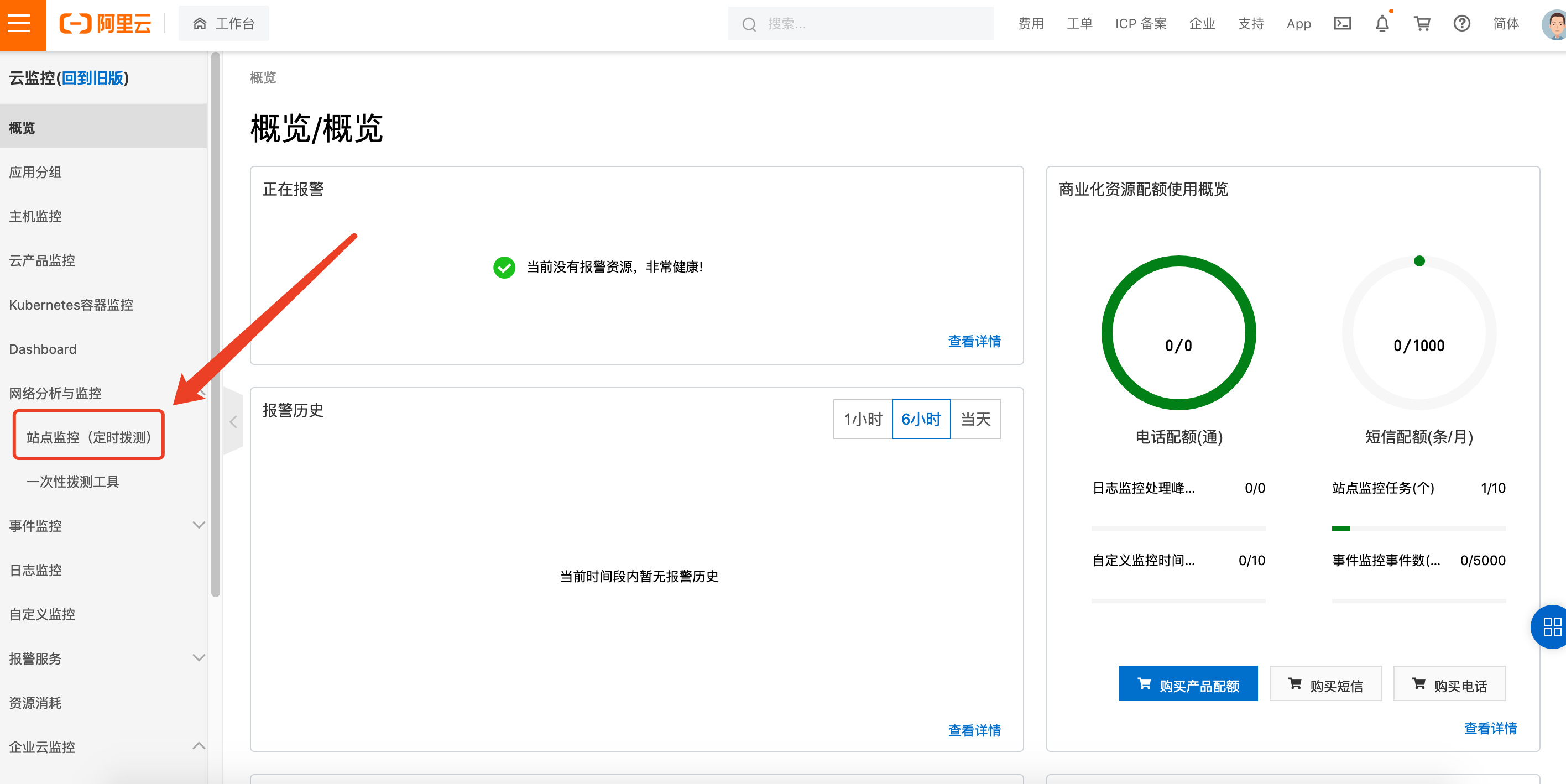The height and width of the screenshot is (784, 1566).
Task: Launch the Cloud Shell terminal icon
Action: click(1342, 24)
